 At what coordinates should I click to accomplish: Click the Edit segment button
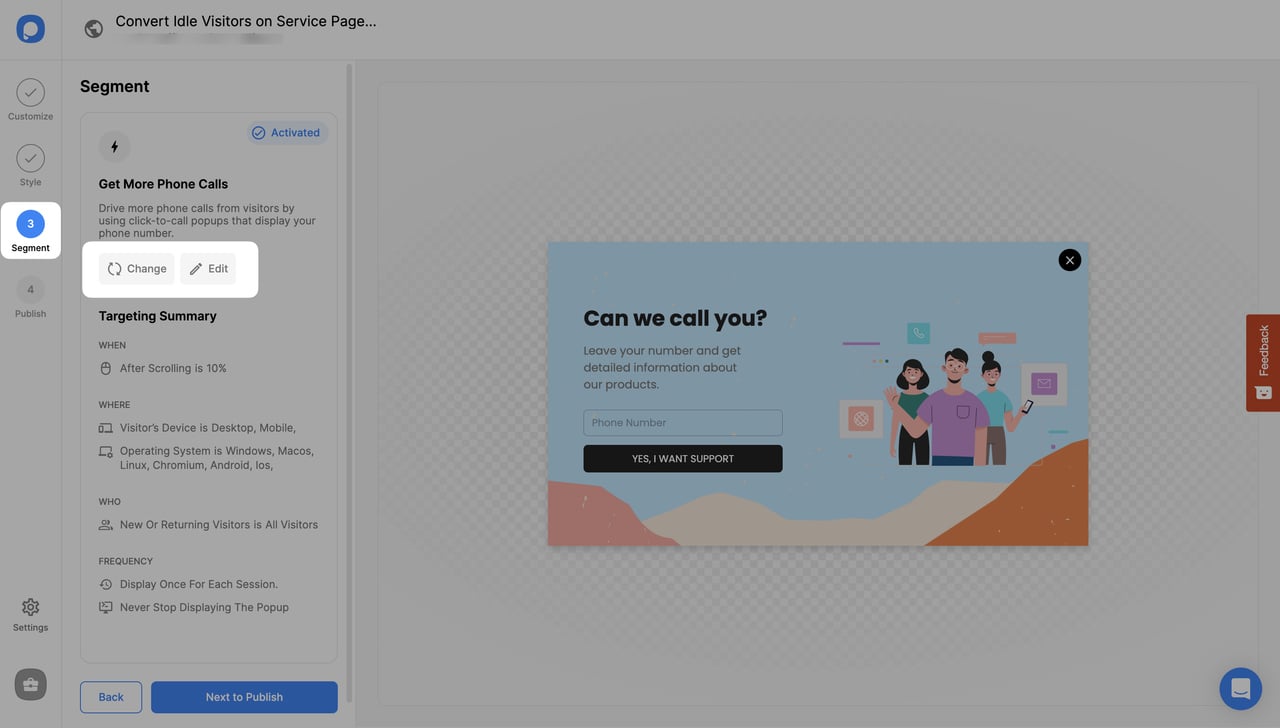pos(208,268)
